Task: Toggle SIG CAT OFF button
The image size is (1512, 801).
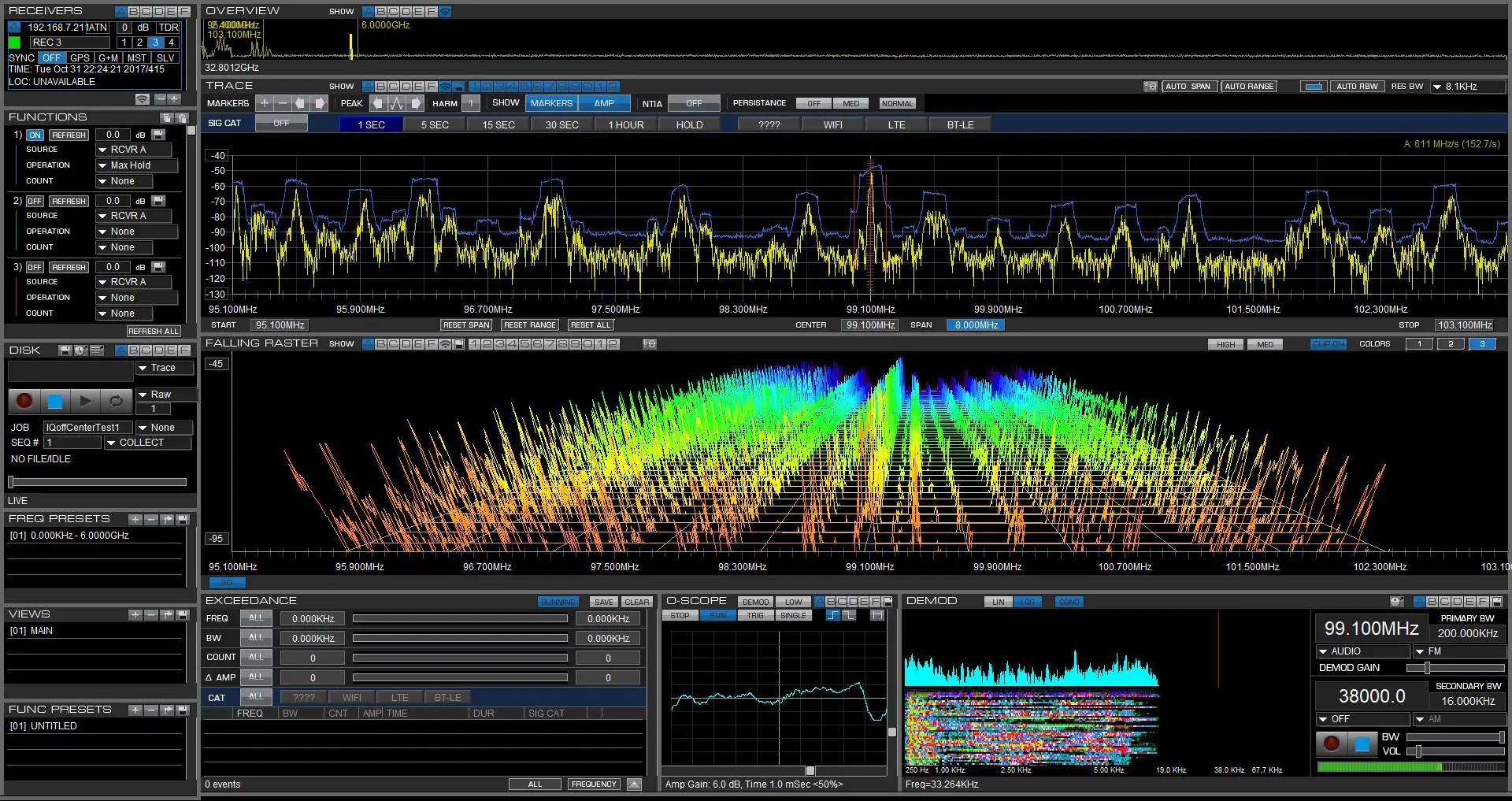Action: (281, 124)
